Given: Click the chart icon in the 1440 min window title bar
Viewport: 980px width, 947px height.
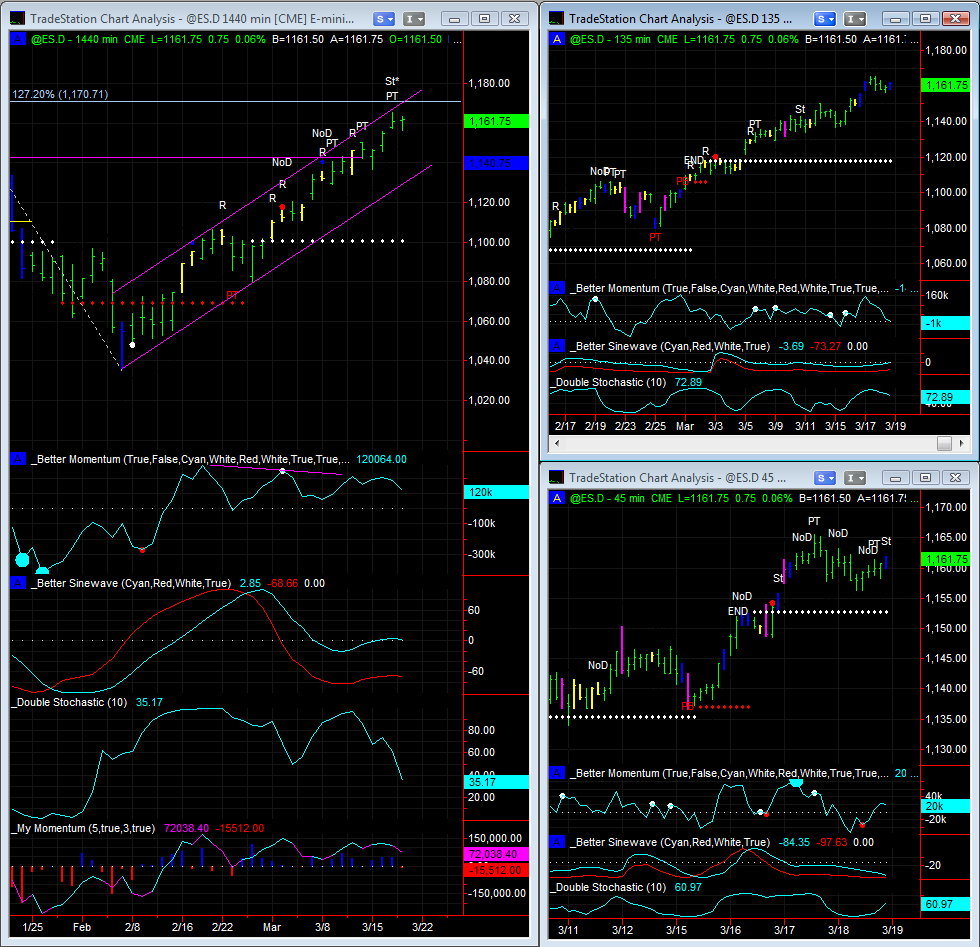Looking at the screenshot, I should (x=18, y=19).
